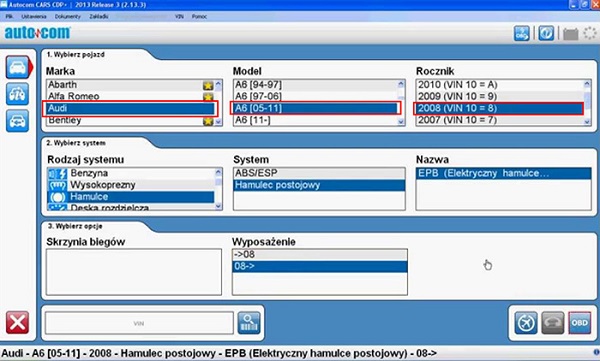The image size is (600, 361).
Task: Open the OBD connector location icon
Action: tap(522, 33)
